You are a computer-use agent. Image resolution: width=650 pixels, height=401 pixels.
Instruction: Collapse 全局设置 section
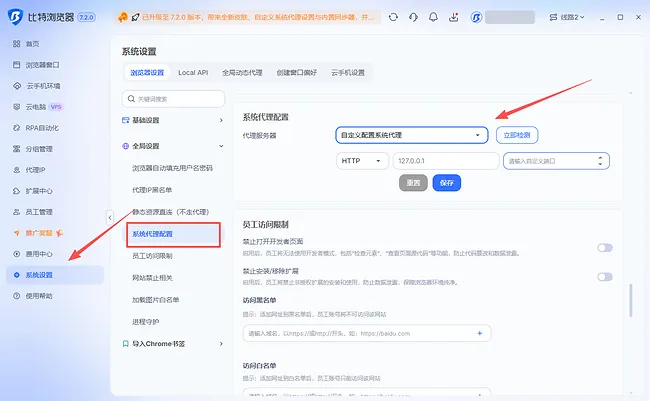(x=173, y=146)
